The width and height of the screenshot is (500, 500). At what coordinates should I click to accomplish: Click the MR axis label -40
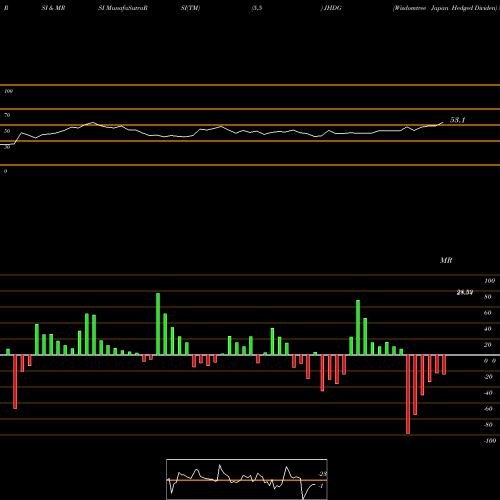coord(488,393)
